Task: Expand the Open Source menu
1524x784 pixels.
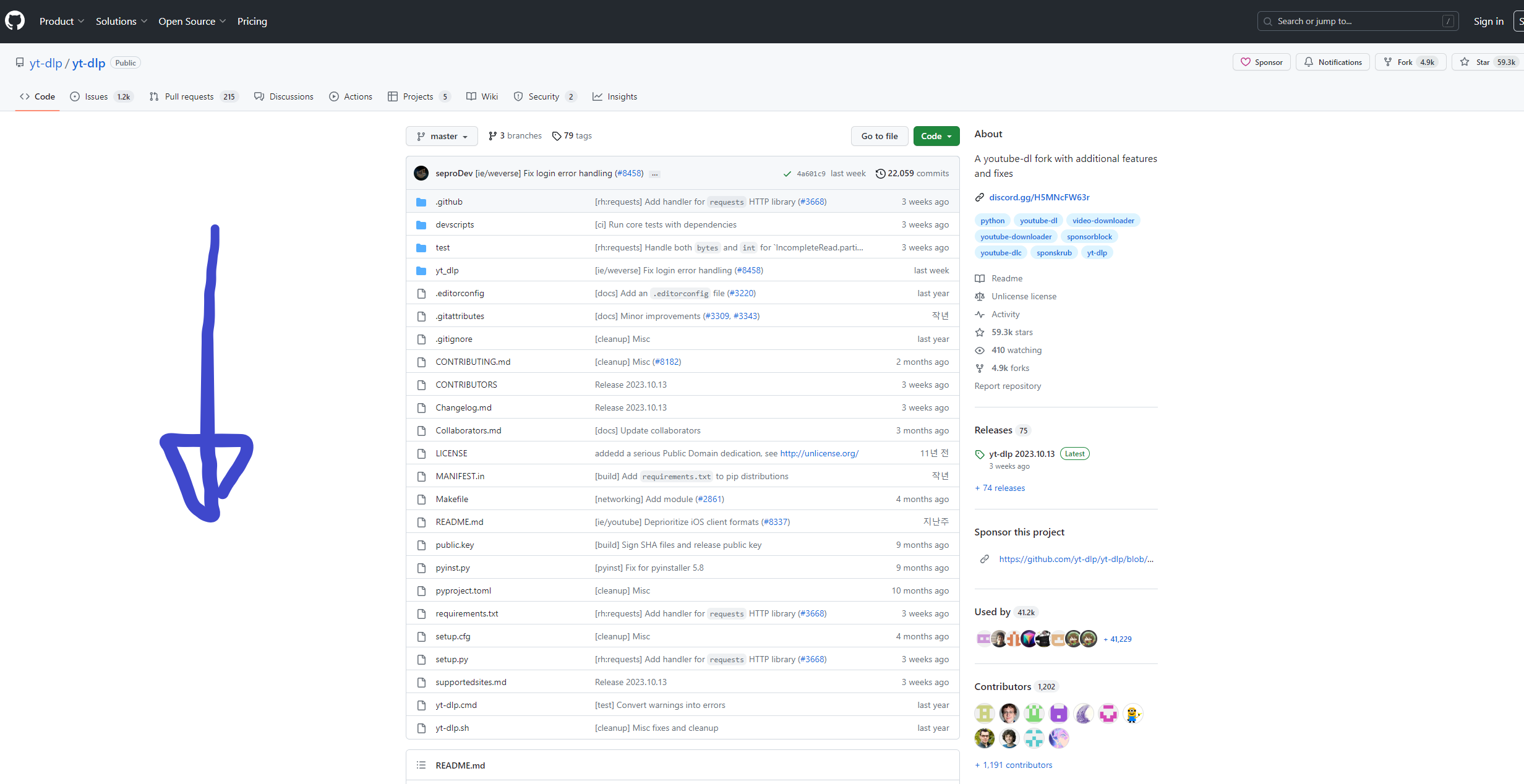Action: tap(192, 21)
